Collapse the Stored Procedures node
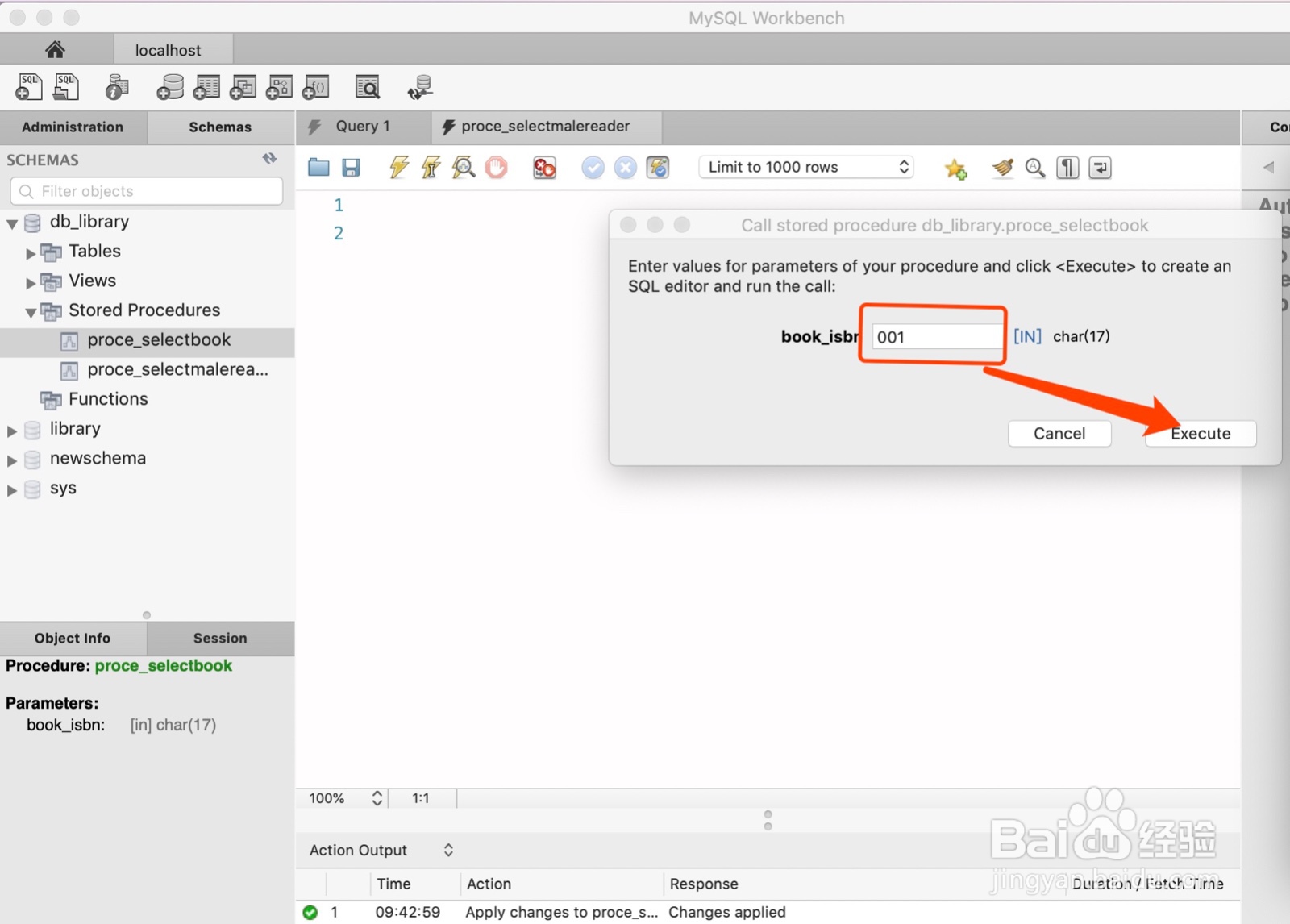 point(31,313)
